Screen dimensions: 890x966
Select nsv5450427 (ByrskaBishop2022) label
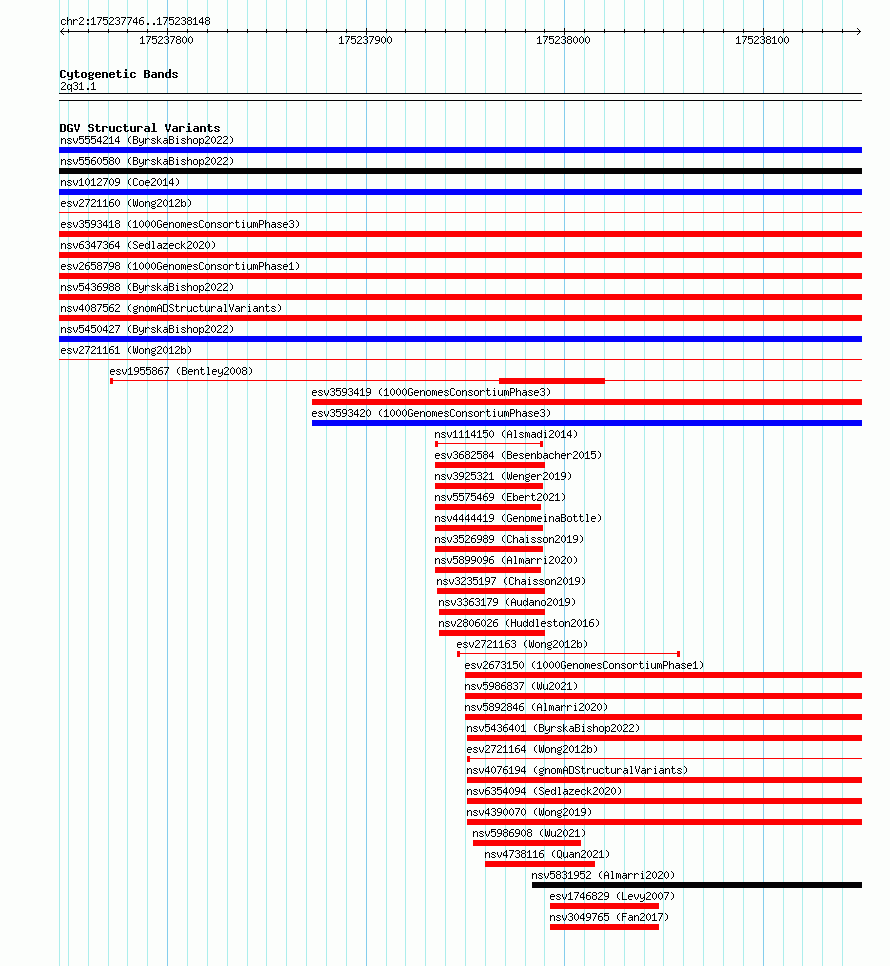147,329
